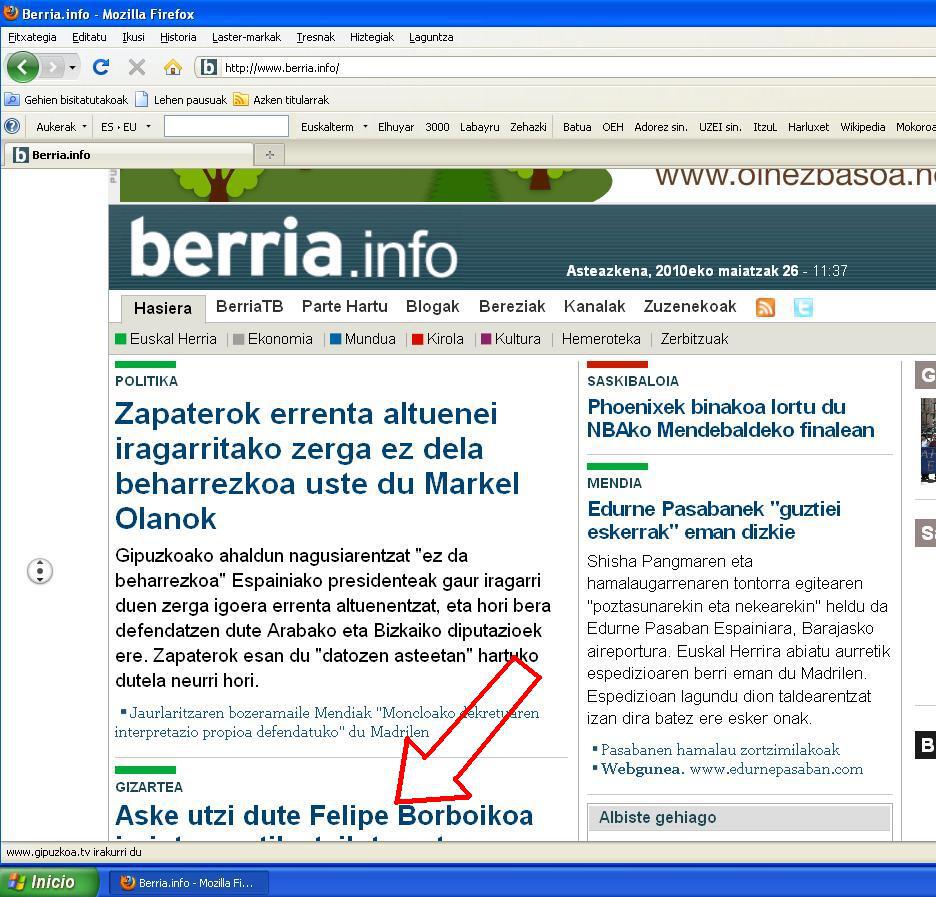Open Berria's Twitter icon
936x897 pixels.
(802, 307)
